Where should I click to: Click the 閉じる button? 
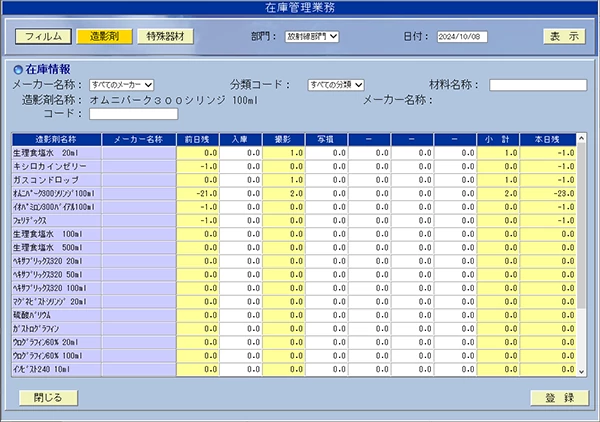48,398
